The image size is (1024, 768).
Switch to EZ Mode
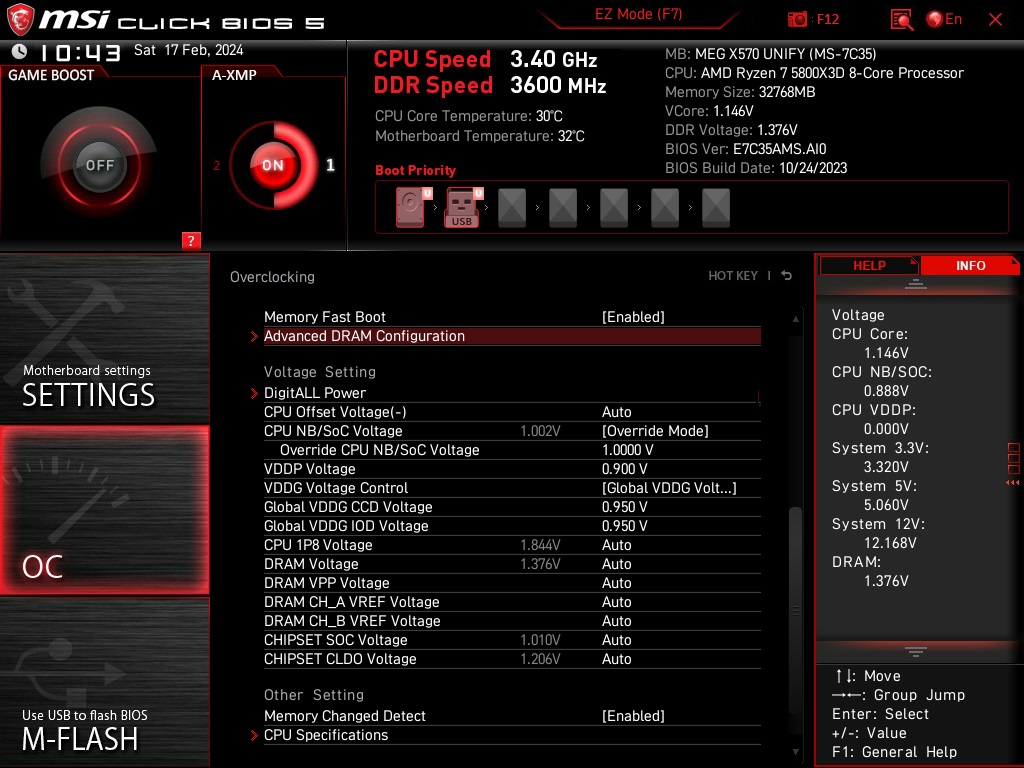tap(639, 14)
